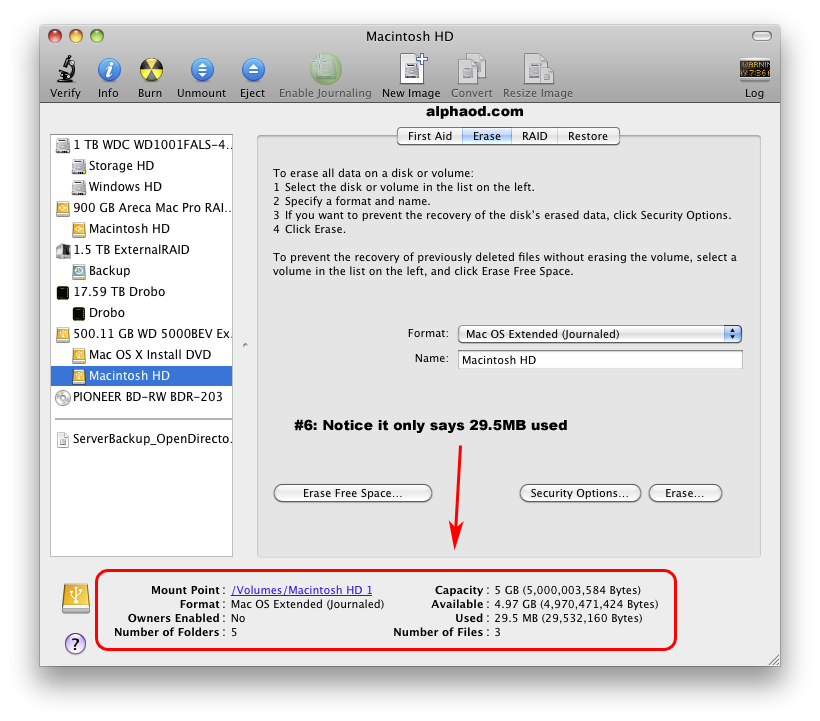Viewport: 820px width, 721px height.
Task: Click the Backup volume icon
Action: point(78,271)
